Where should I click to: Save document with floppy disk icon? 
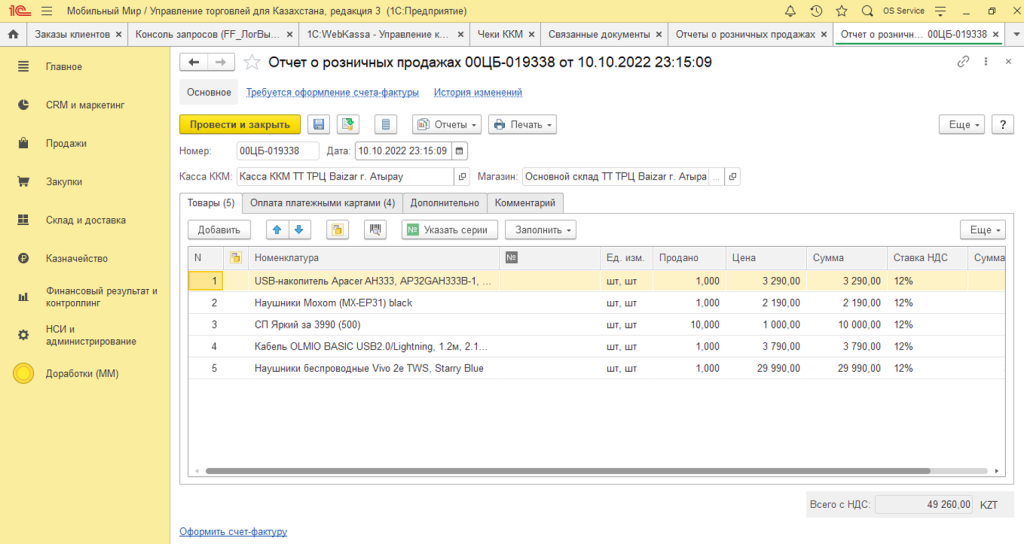tap(319, 124)
